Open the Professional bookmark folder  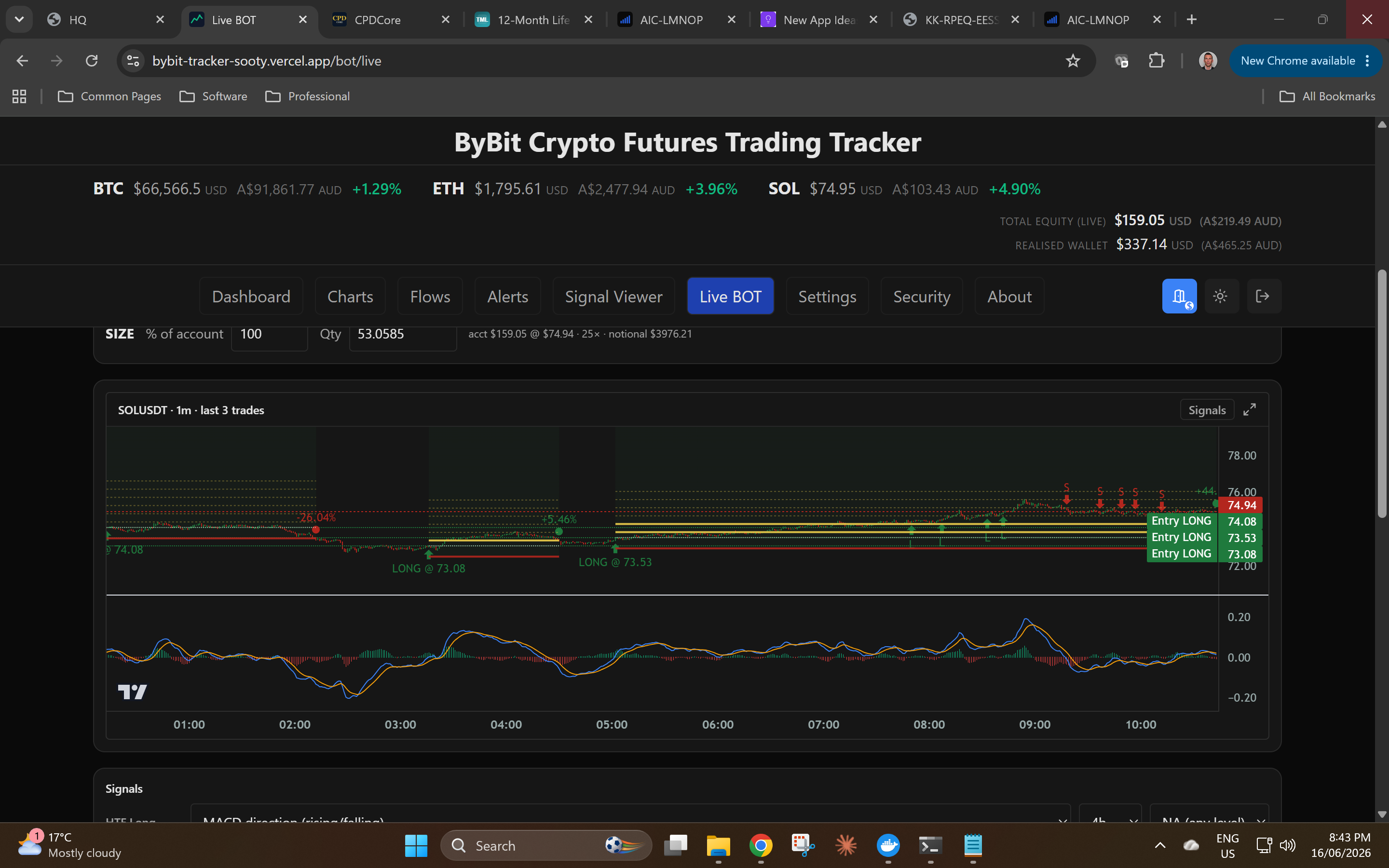click(x=308, y=96)
